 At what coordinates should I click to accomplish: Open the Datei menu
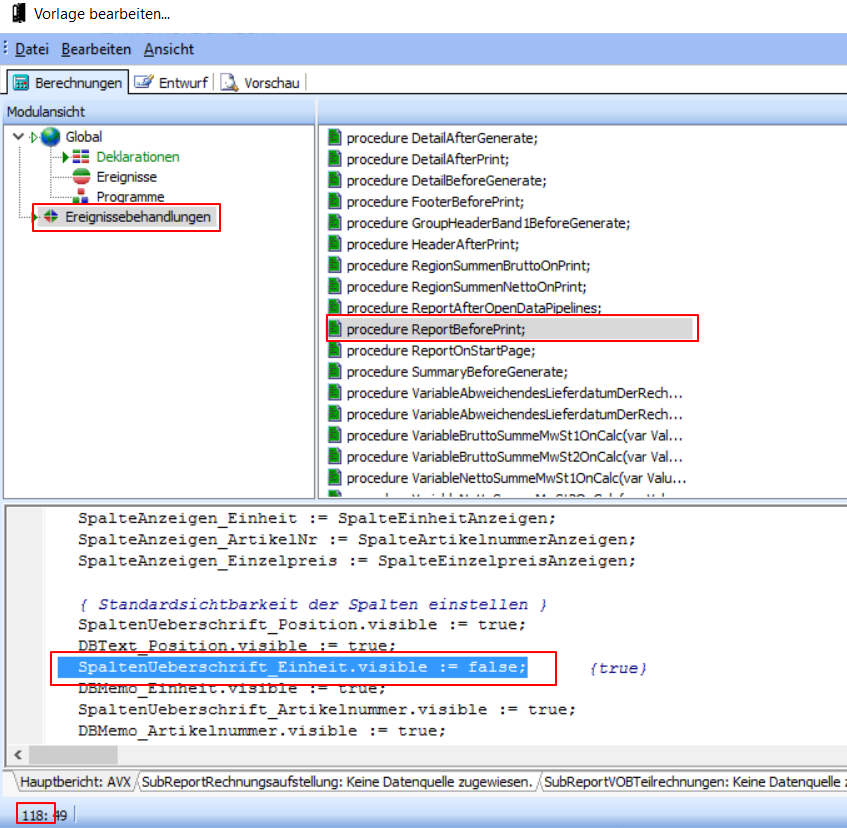[x=31, y=49]
